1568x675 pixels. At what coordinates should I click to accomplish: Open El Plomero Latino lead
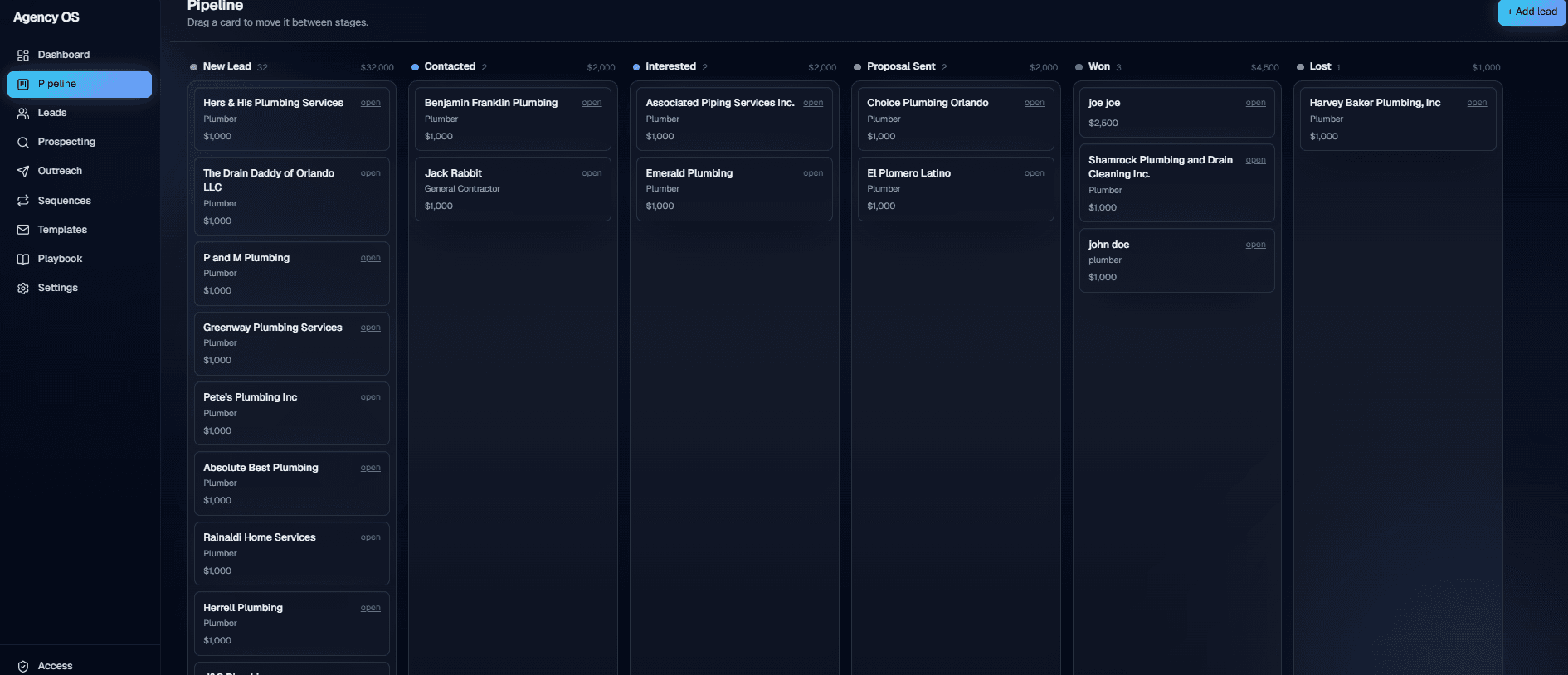point(1034,173)
